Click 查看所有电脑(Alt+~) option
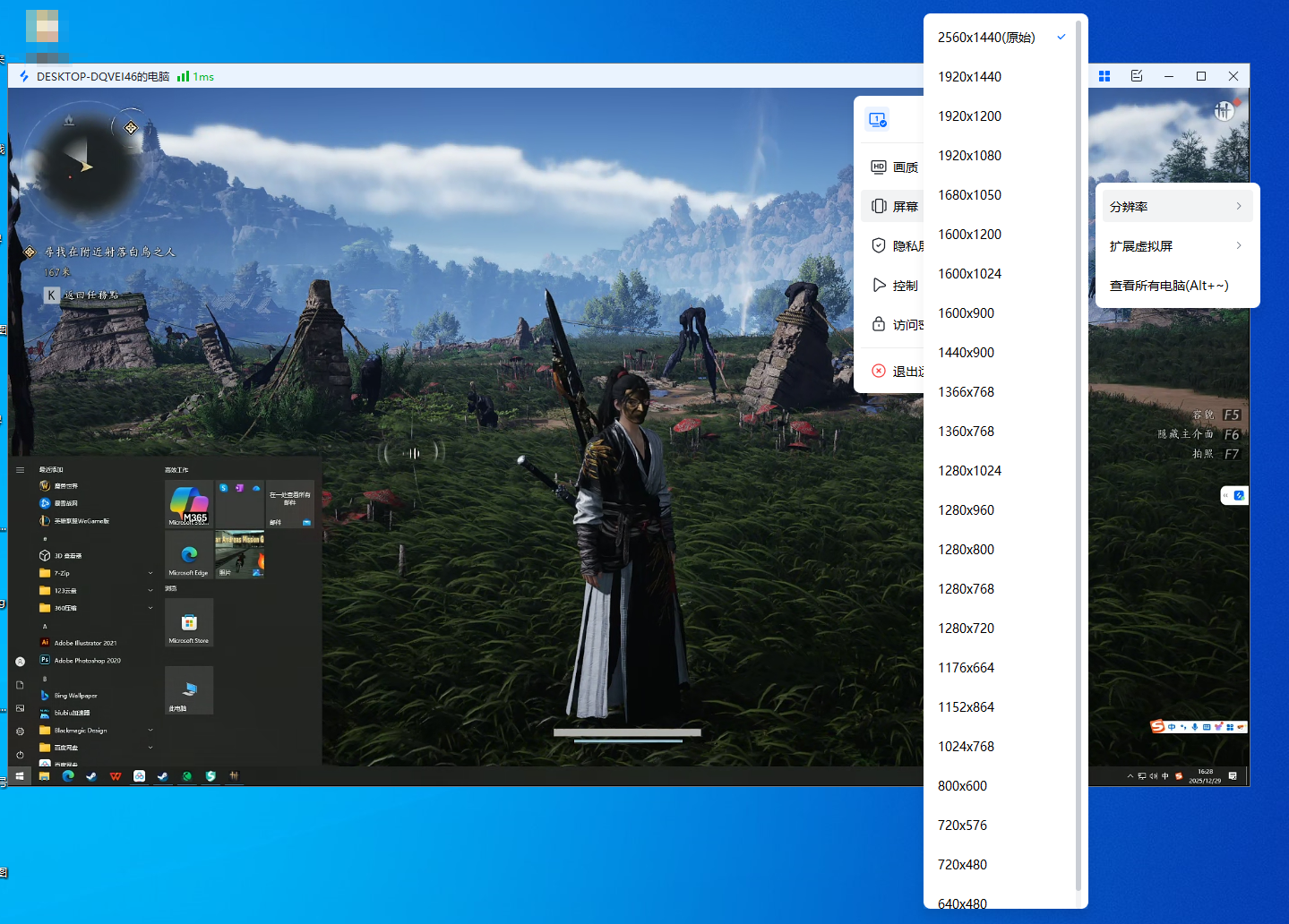 1168,286
